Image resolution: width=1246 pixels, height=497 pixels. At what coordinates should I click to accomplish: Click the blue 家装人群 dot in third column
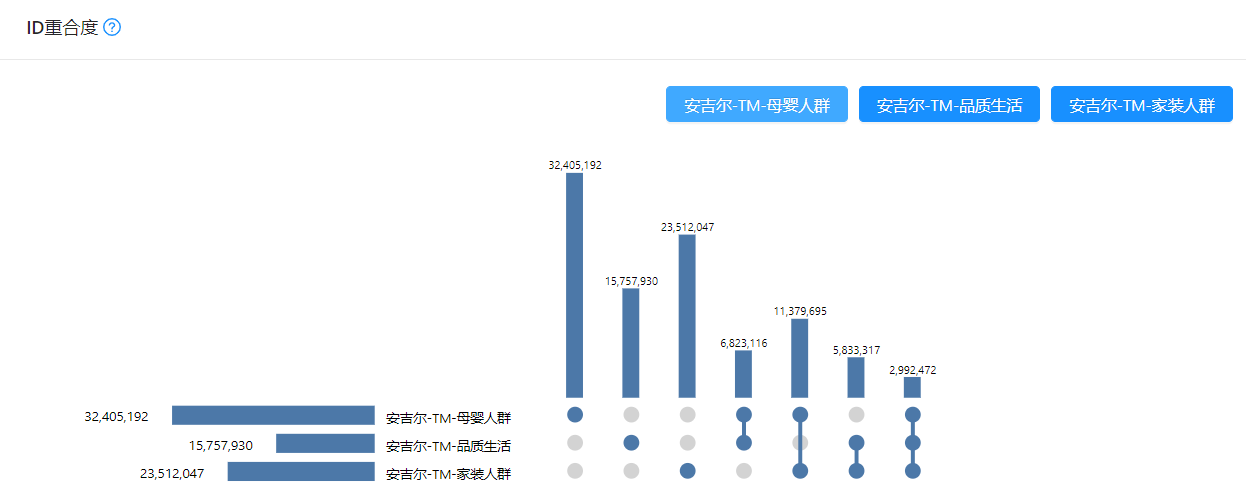687,471
